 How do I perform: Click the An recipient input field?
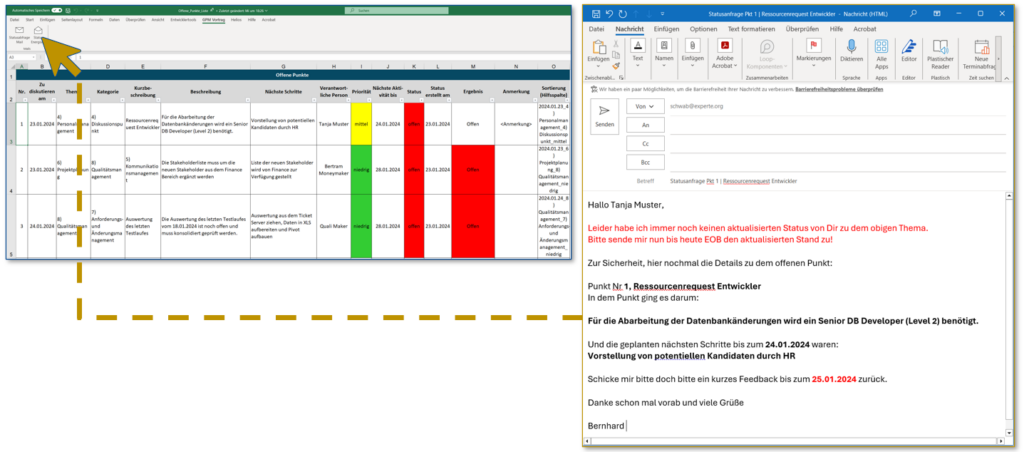(x=837, y=125)
